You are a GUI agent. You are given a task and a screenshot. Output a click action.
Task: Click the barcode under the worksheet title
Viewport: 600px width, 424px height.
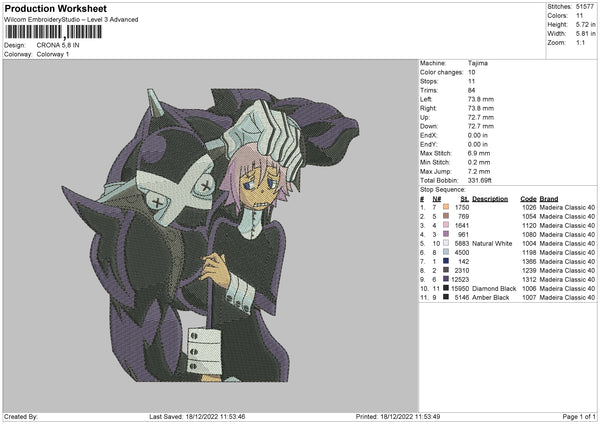tap(54, 32)
